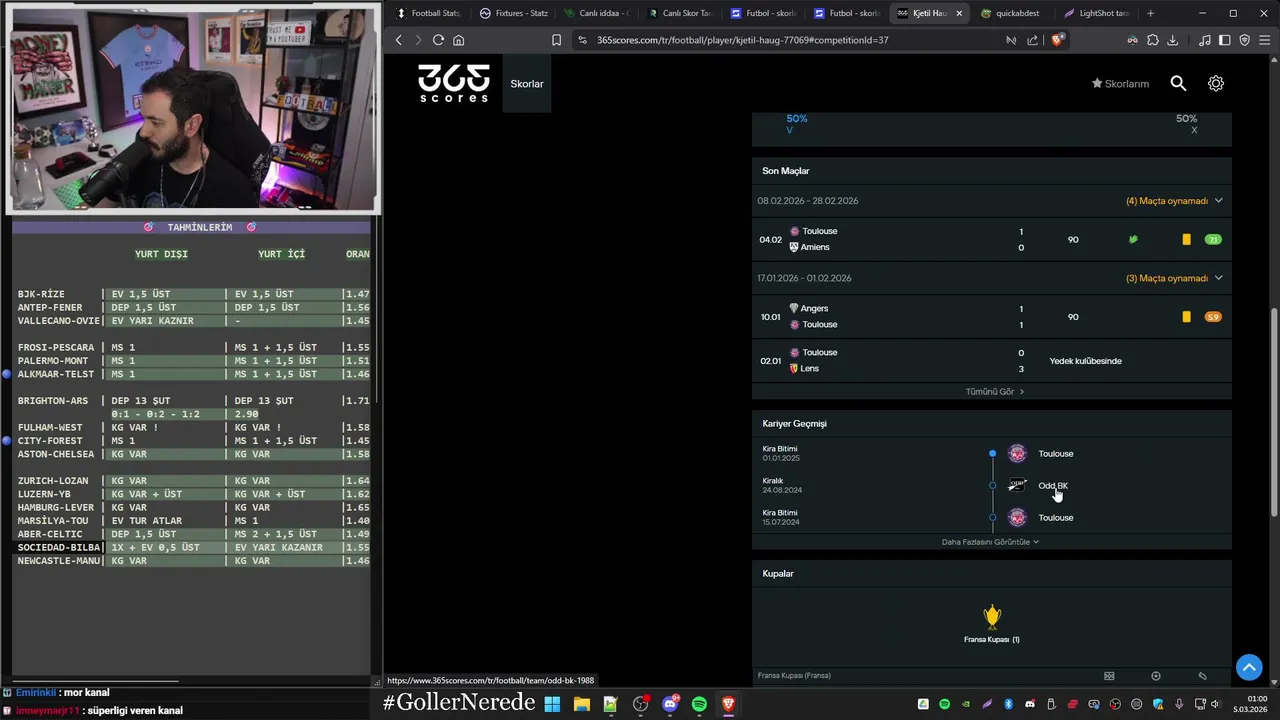The height and width of the screenshot is (720, 1280).
Task: Open Windows Start button
Action: [552, 704]
